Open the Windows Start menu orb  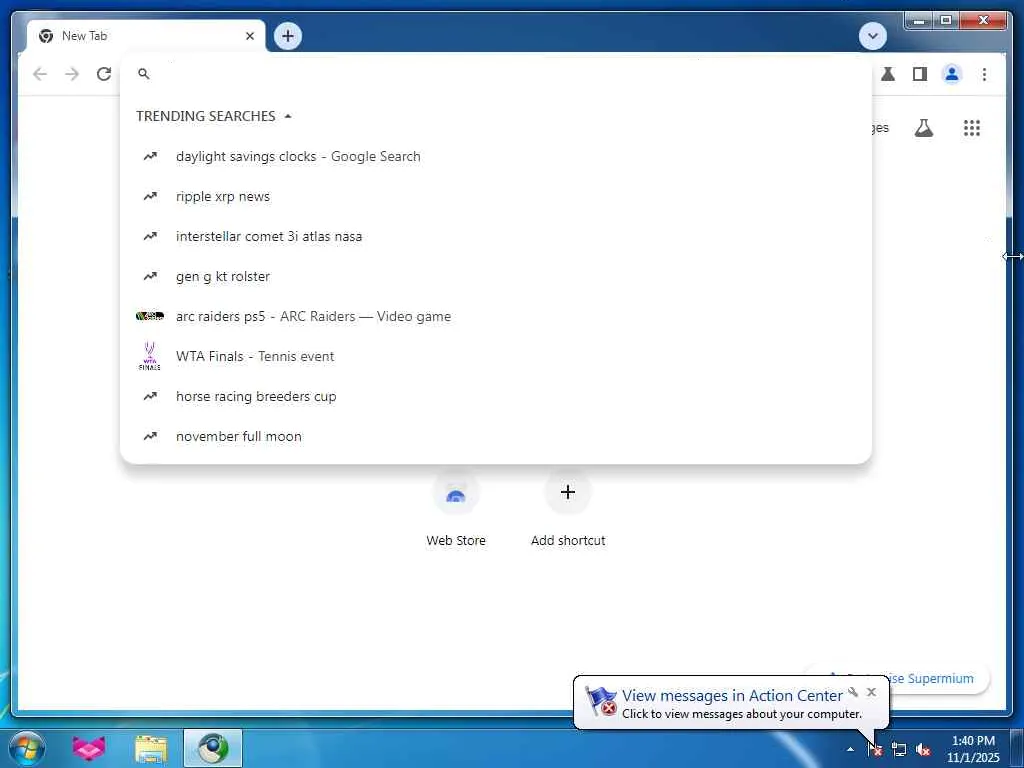[x=27, y=748]
